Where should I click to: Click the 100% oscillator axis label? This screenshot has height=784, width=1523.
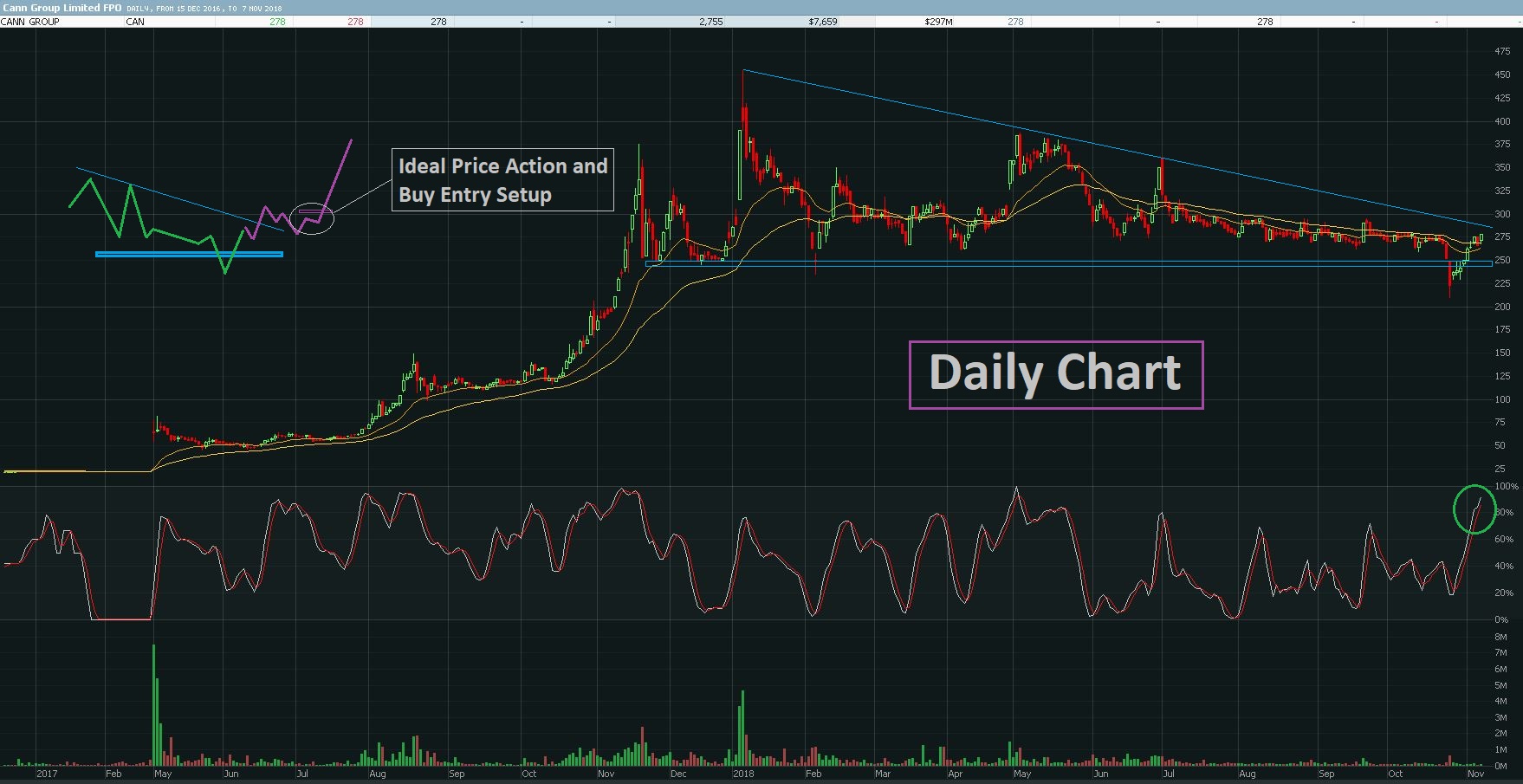click(1507, 487)
